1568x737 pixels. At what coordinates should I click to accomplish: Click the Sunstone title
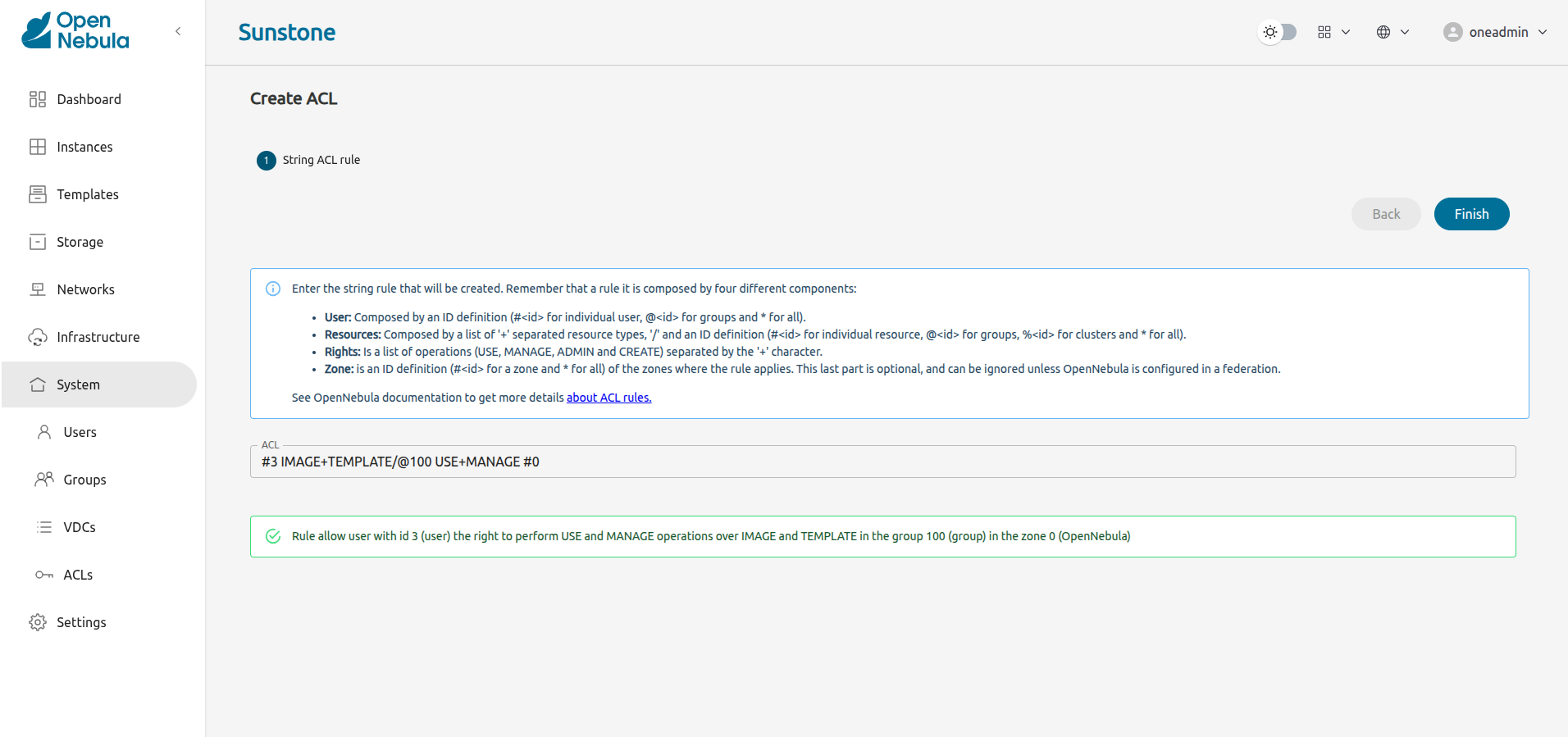pos(287,32)
